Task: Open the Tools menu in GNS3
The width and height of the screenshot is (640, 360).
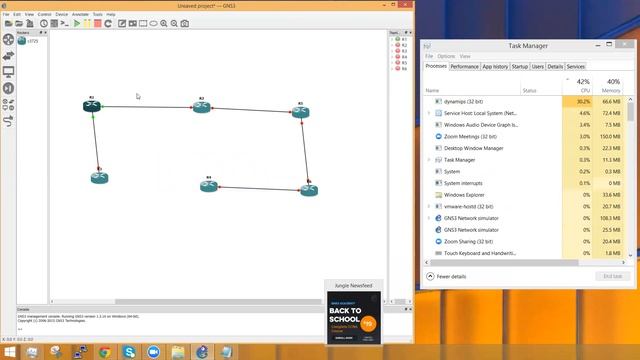Action: (98, 14)
